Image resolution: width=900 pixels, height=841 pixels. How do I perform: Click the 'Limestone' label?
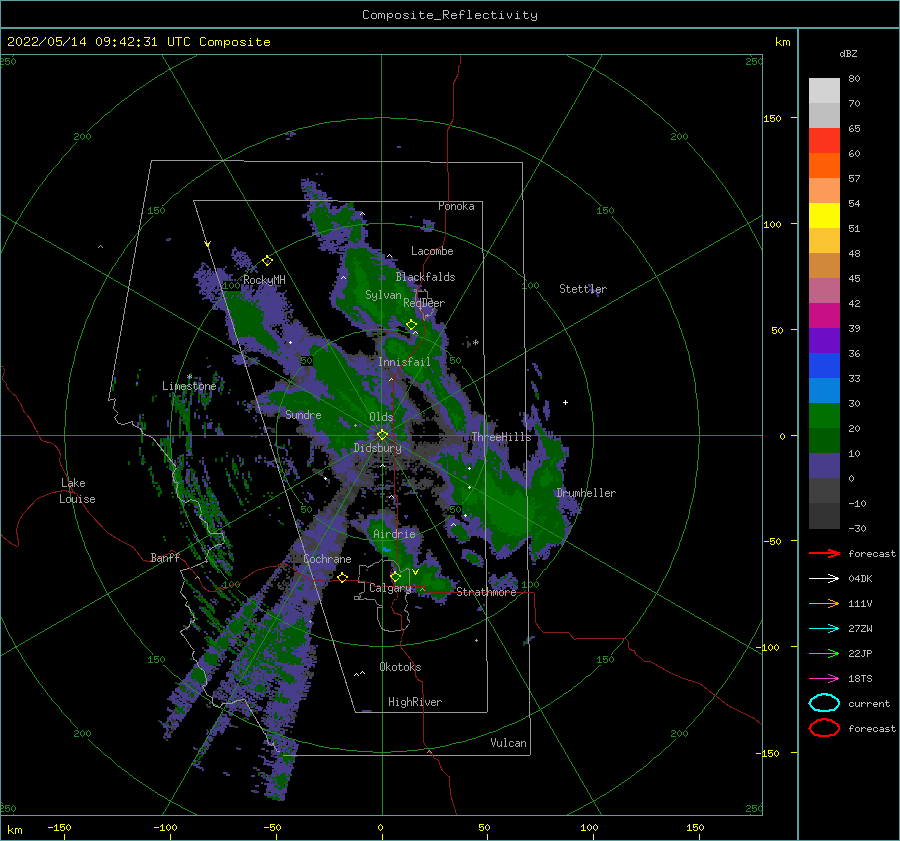[x=189, y=386]
